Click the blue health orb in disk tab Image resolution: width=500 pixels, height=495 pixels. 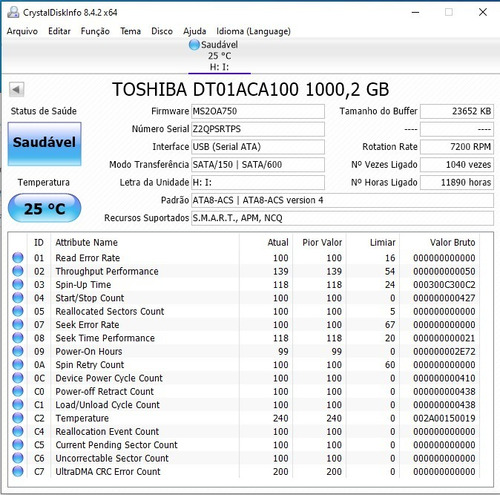(x=194, y=45)
